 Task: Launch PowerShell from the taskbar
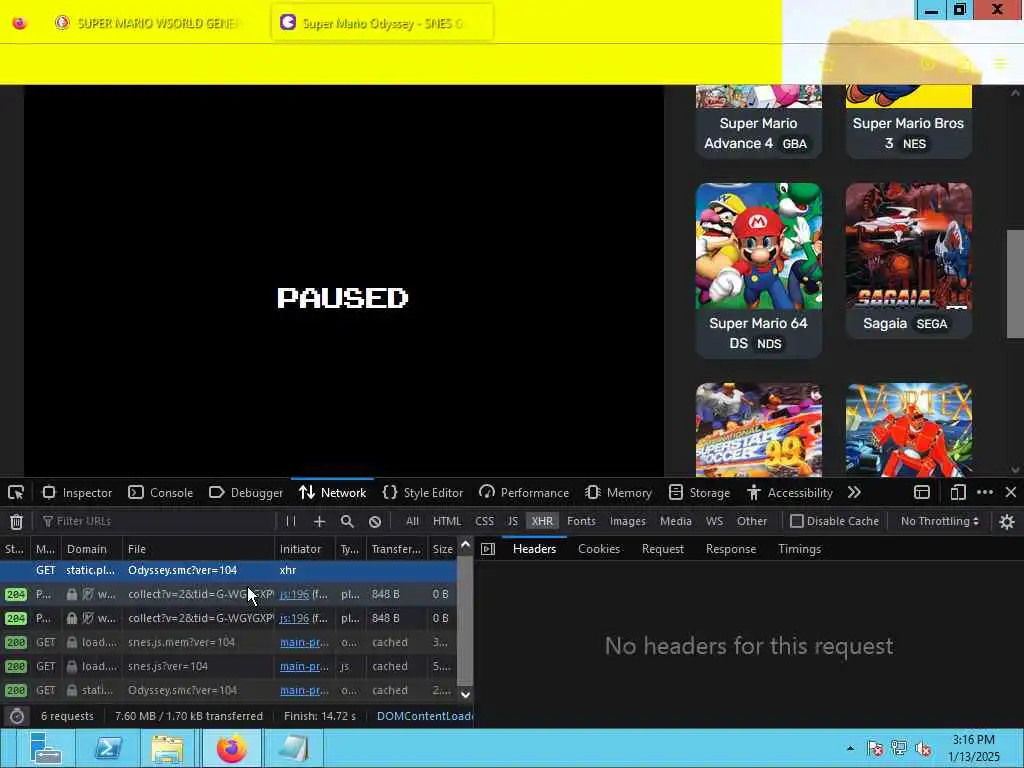point(108,748)
